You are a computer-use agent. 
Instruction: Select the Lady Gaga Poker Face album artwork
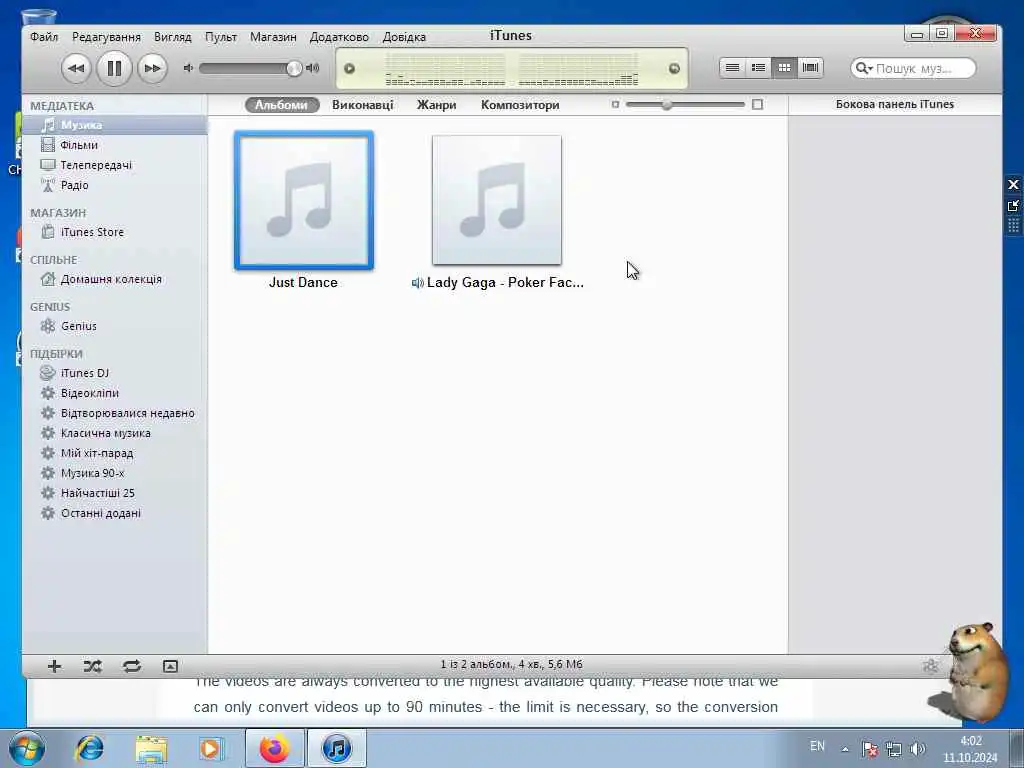pyautogui.click(x=497, y=200)
